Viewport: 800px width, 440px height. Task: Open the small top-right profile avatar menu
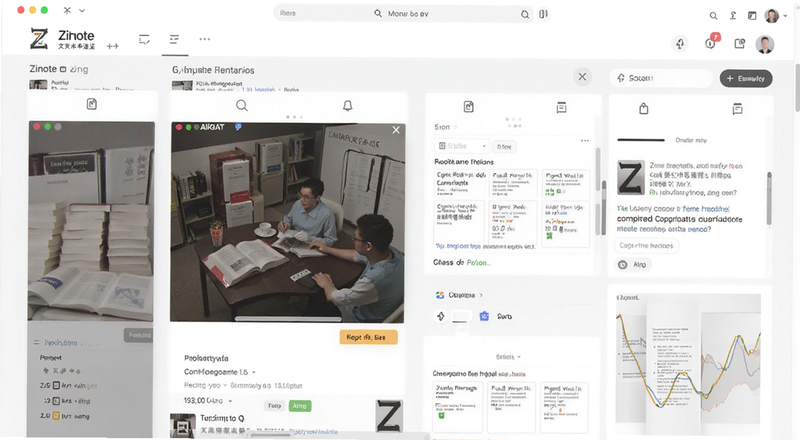click(x=771, y=15)
